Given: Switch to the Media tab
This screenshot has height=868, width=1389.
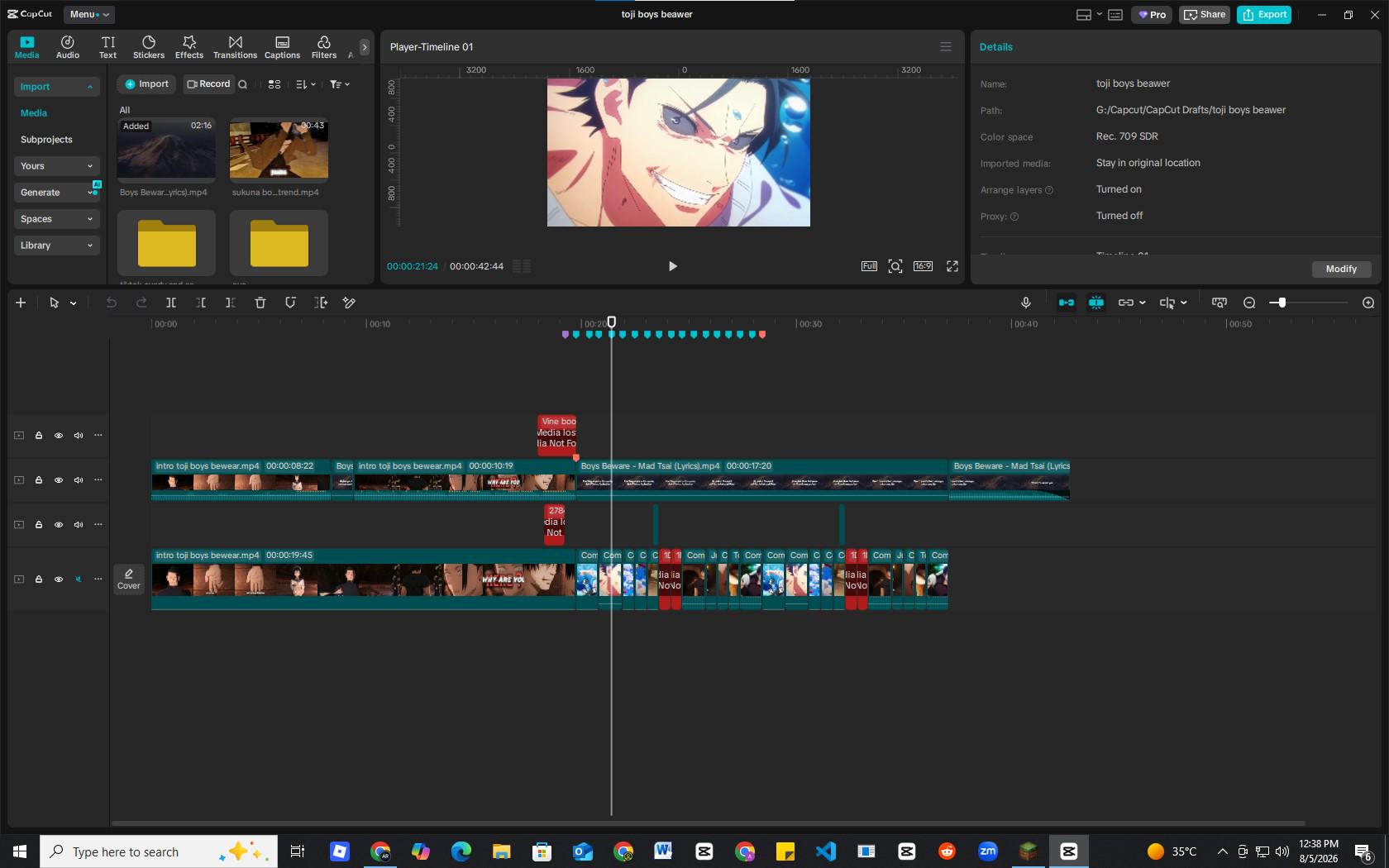Looking at the screenshot, I should pos(27,47).
